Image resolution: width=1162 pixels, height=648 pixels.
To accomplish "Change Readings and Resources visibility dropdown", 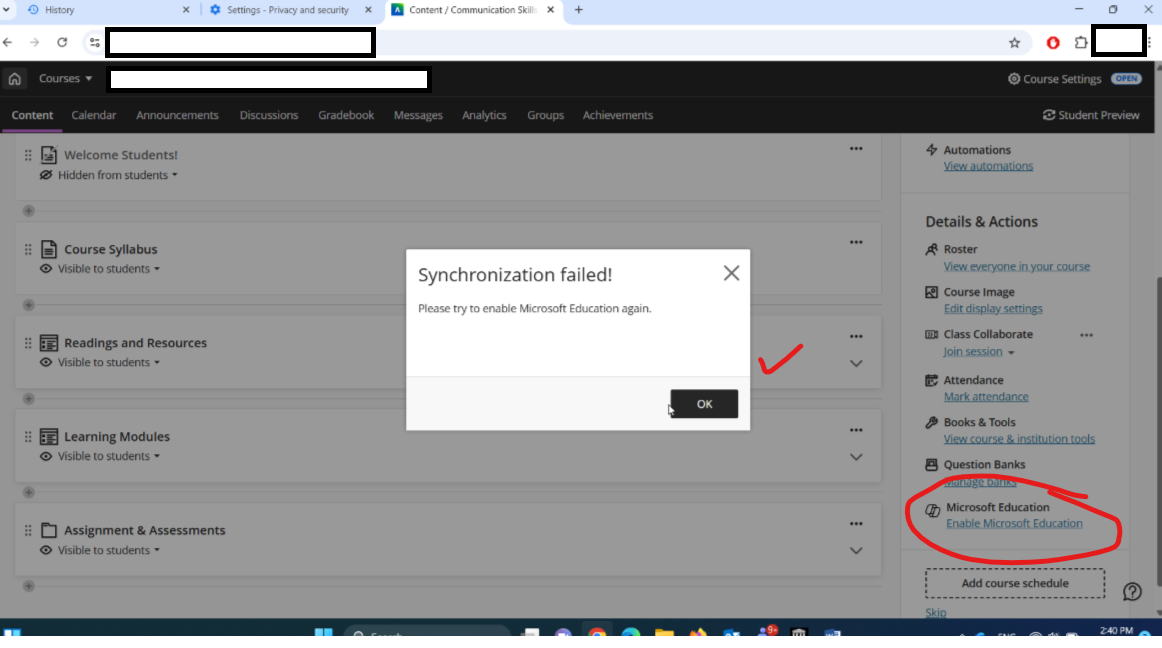I will tap(101, 363).
